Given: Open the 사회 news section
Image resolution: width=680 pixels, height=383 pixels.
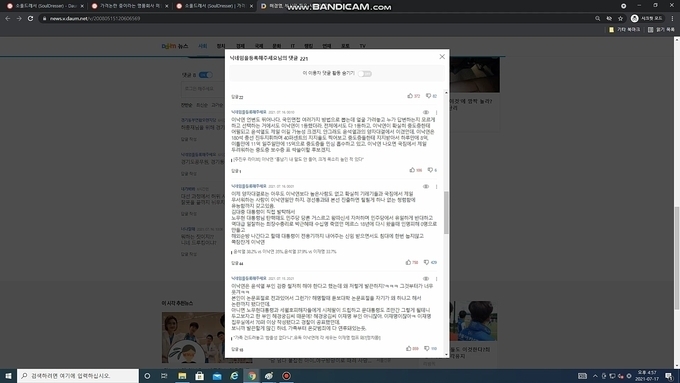Looking at the screenshot, I should (x=203, y=46).
